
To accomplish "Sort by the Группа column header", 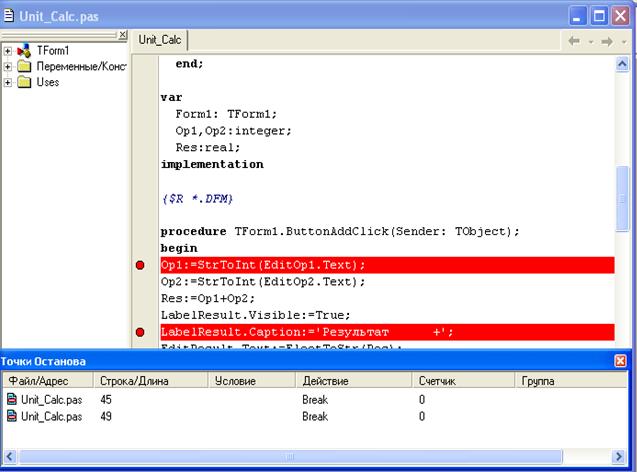I will 571,381.
